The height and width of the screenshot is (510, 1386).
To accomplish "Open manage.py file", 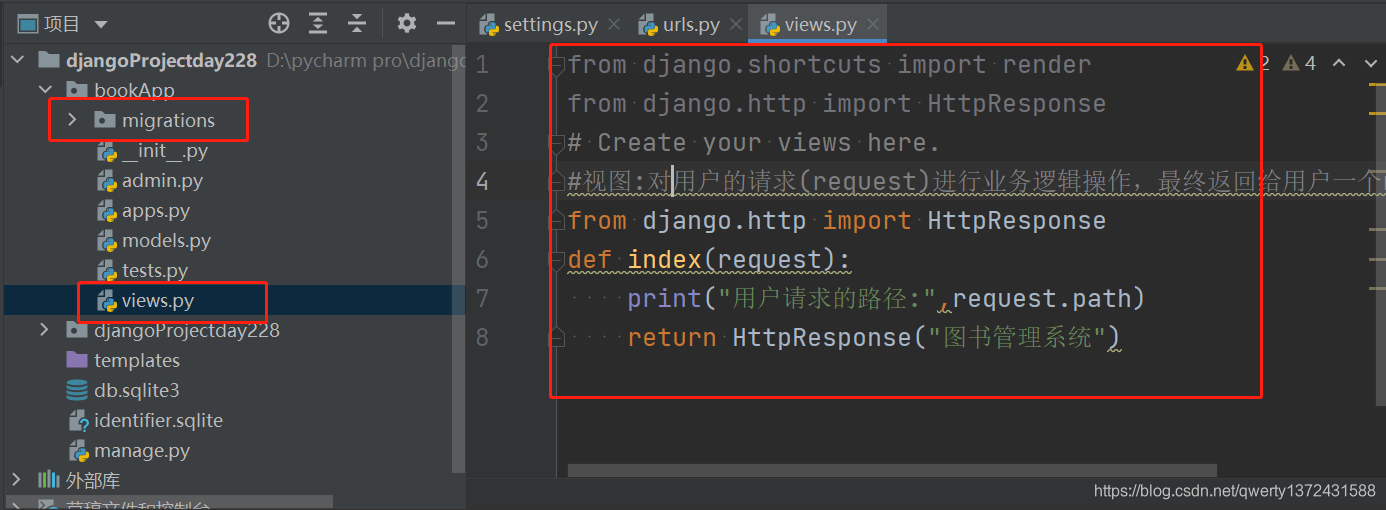I will tap(142, 450).
